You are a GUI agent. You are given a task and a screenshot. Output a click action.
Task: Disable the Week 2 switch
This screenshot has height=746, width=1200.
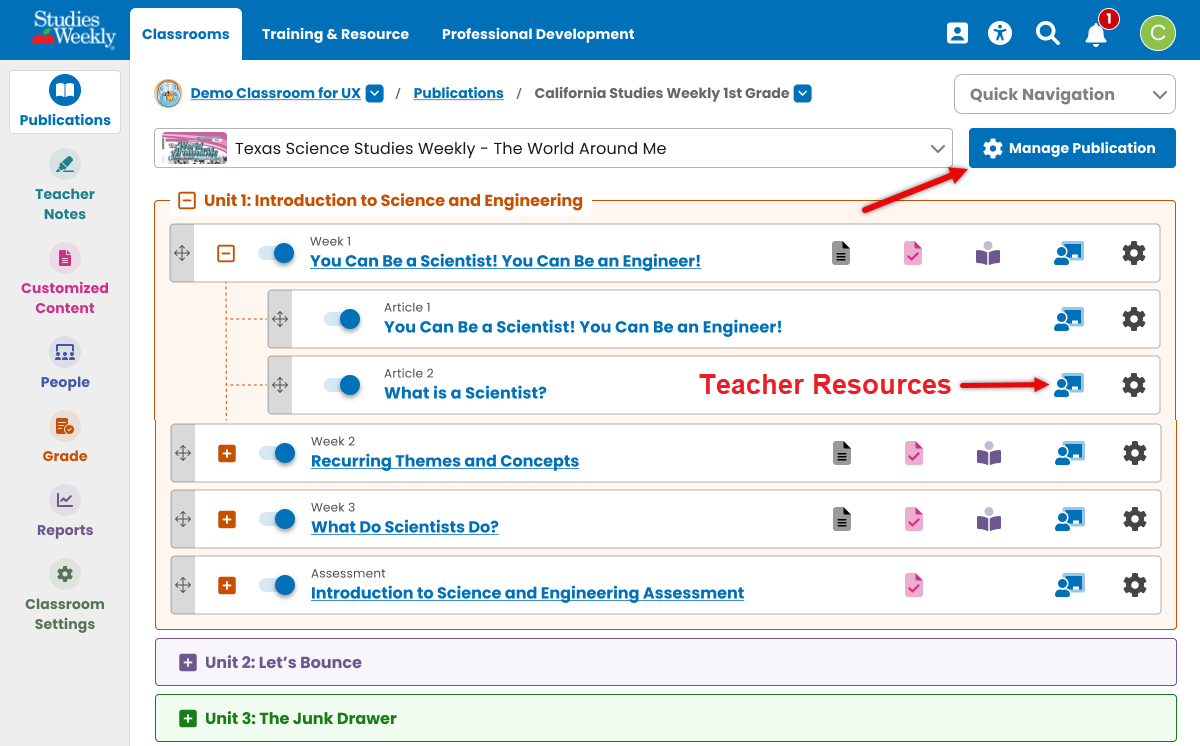coord(277,453)
